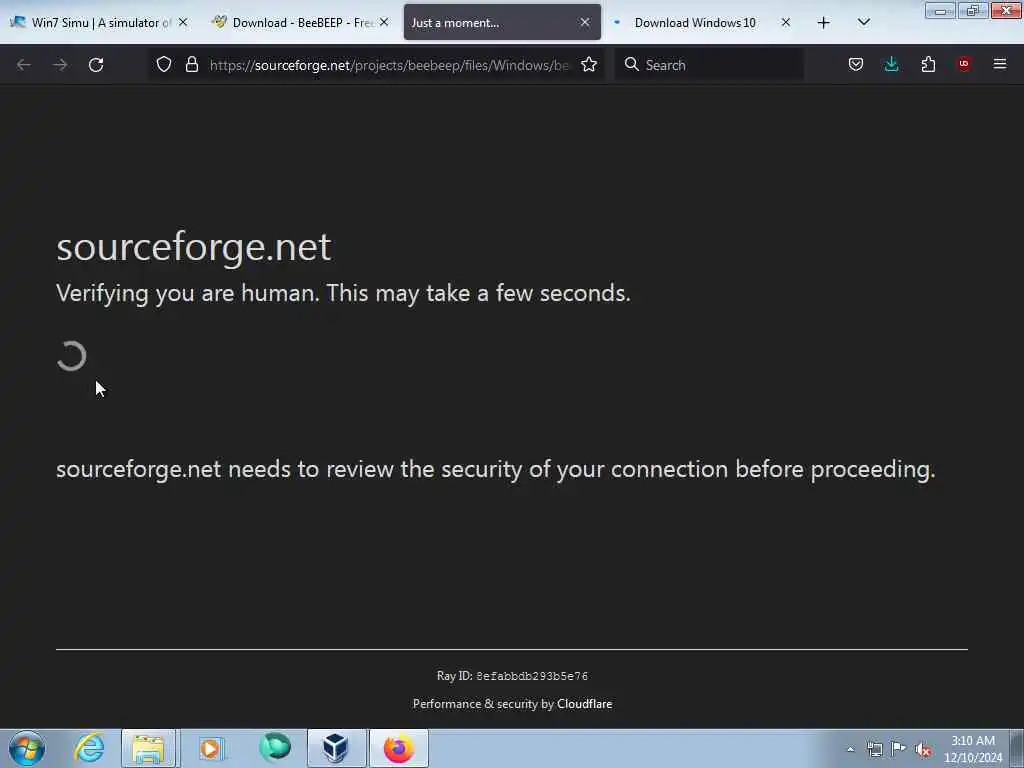Open the Extensions puzzle icon
This screenshot has height=768, width=1024.
[x=928, y=65]
